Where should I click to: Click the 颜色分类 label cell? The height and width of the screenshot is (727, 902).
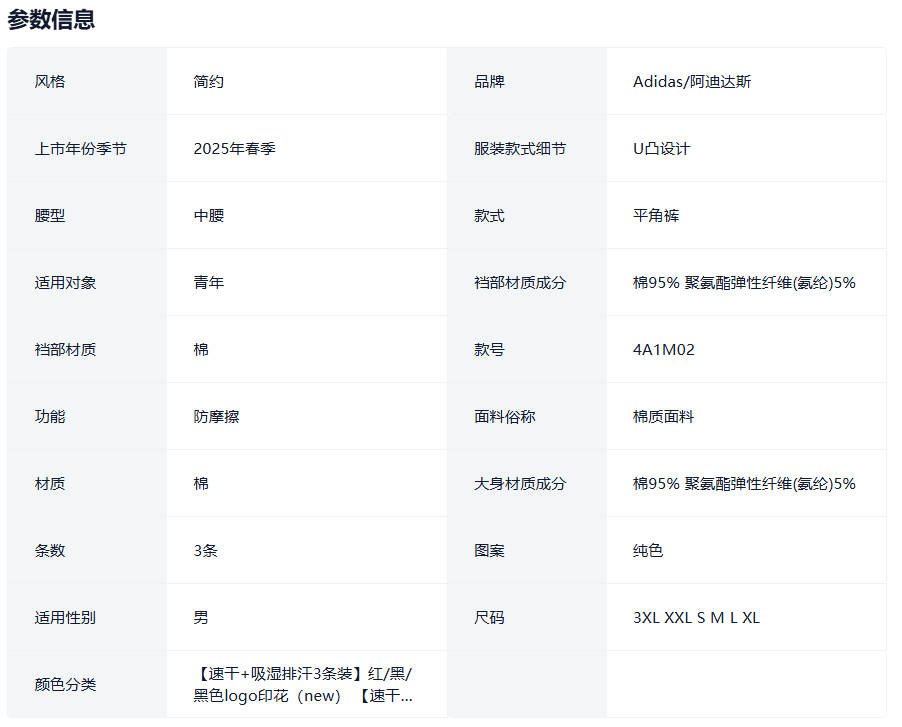(x=65, y=685)
